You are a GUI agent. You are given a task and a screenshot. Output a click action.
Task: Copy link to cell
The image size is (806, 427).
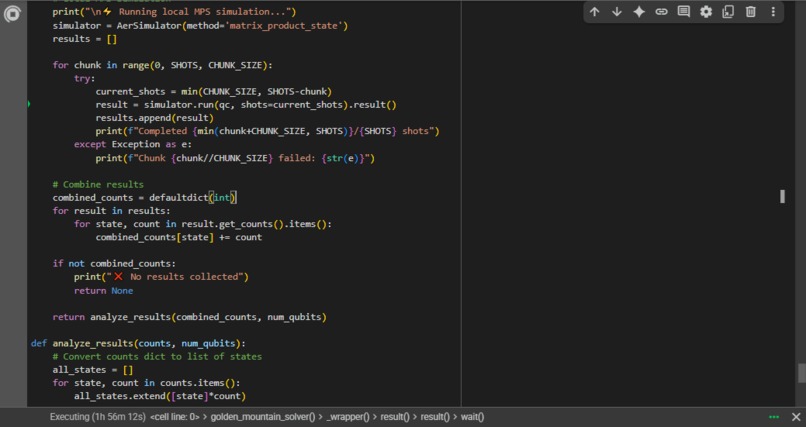[661, 12]
